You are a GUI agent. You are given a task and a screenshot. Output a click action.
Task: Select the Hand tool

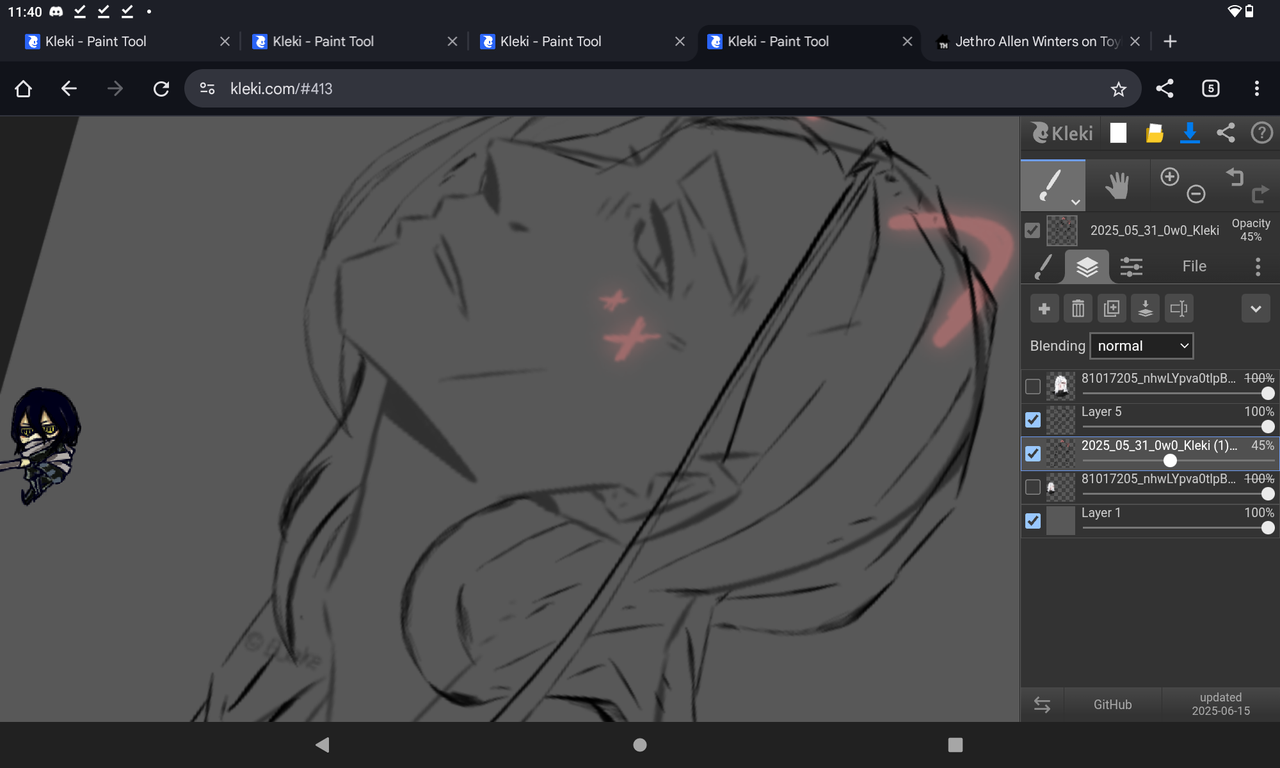click(1117, 184)
